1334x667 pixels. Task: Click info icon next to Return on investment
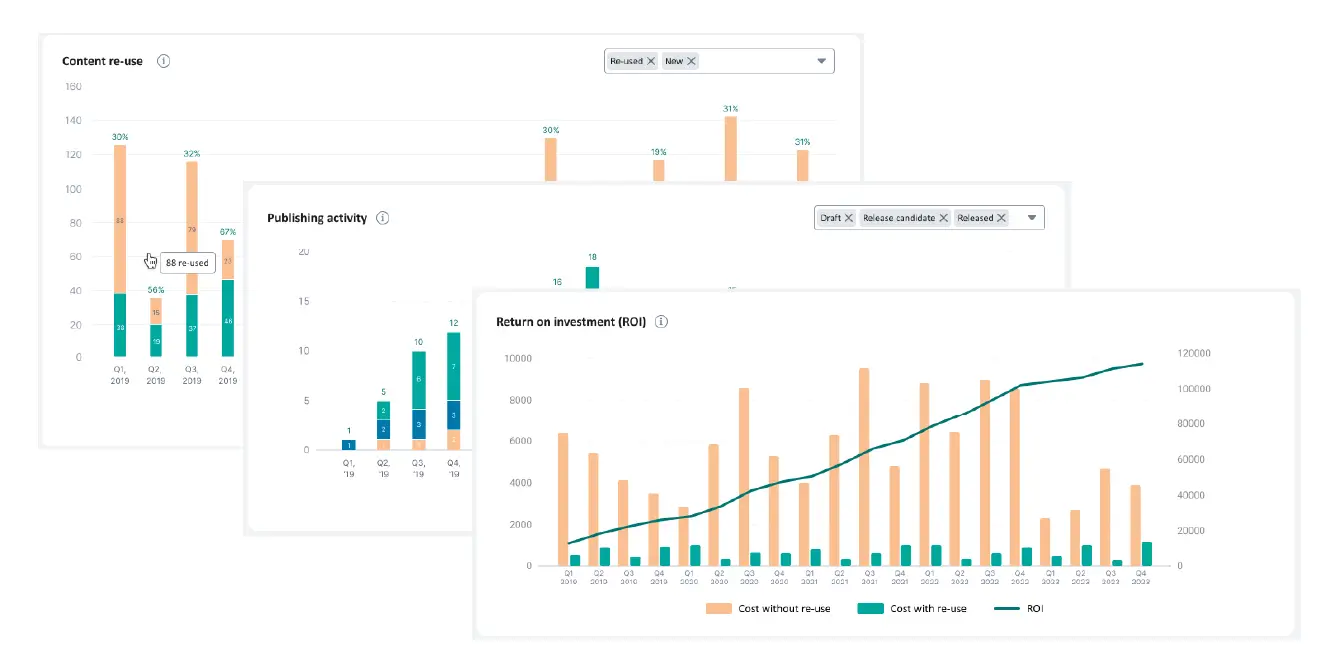661,322
